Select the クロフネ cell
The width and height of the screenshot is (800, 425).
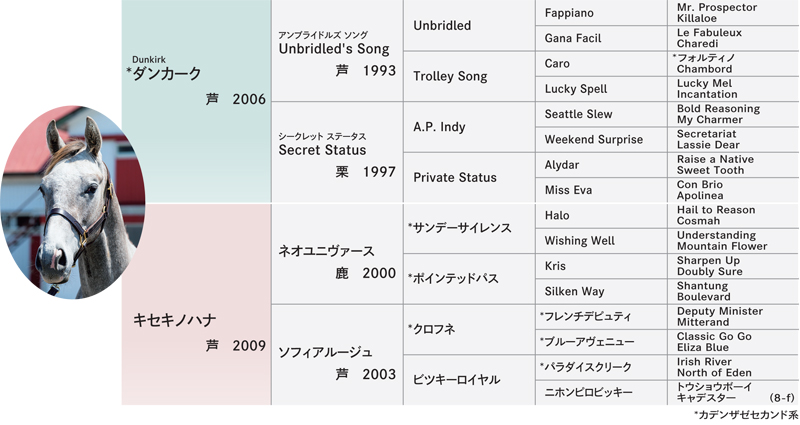(x=469, y=329)
